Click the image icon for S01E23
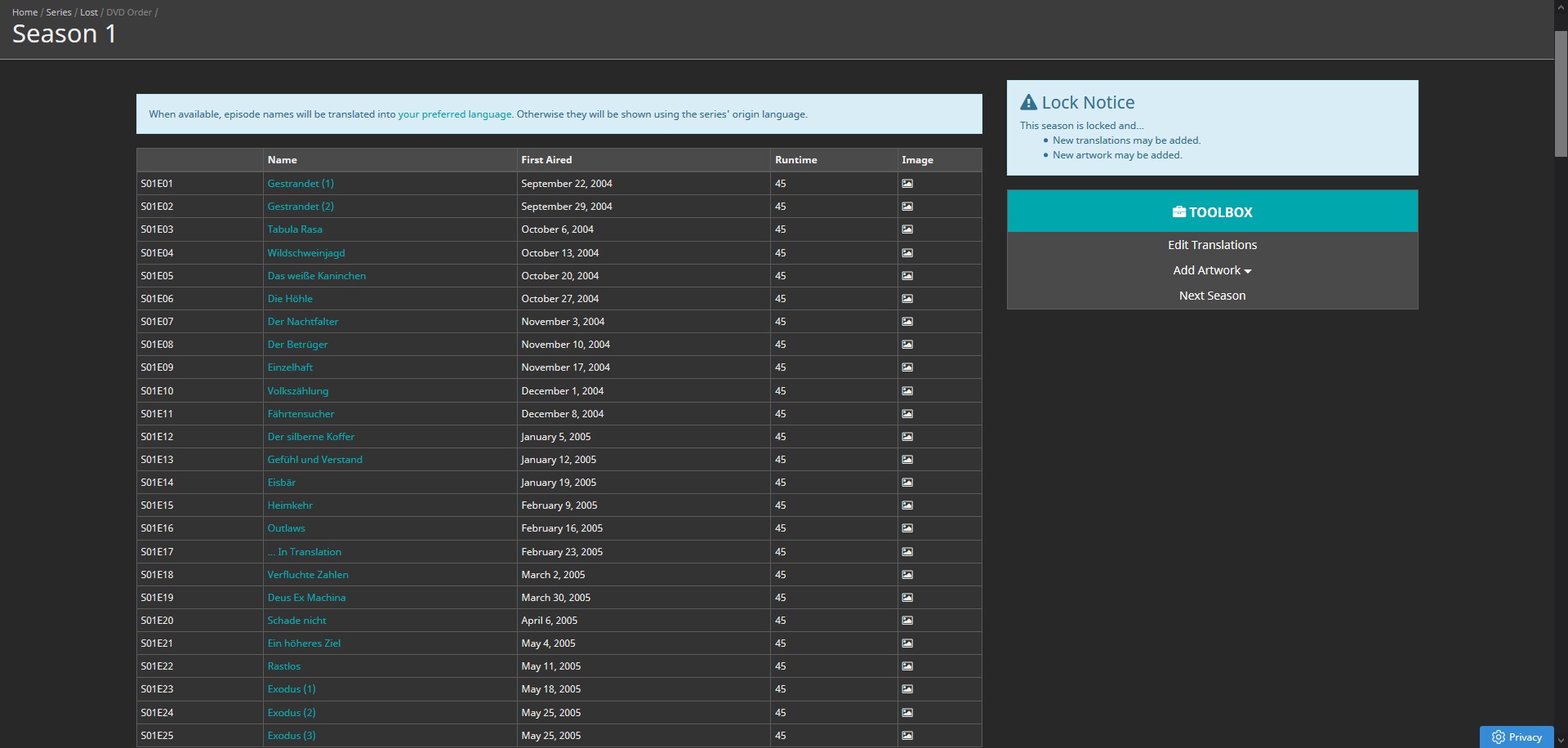The image size is (1568, 748). 907,689
